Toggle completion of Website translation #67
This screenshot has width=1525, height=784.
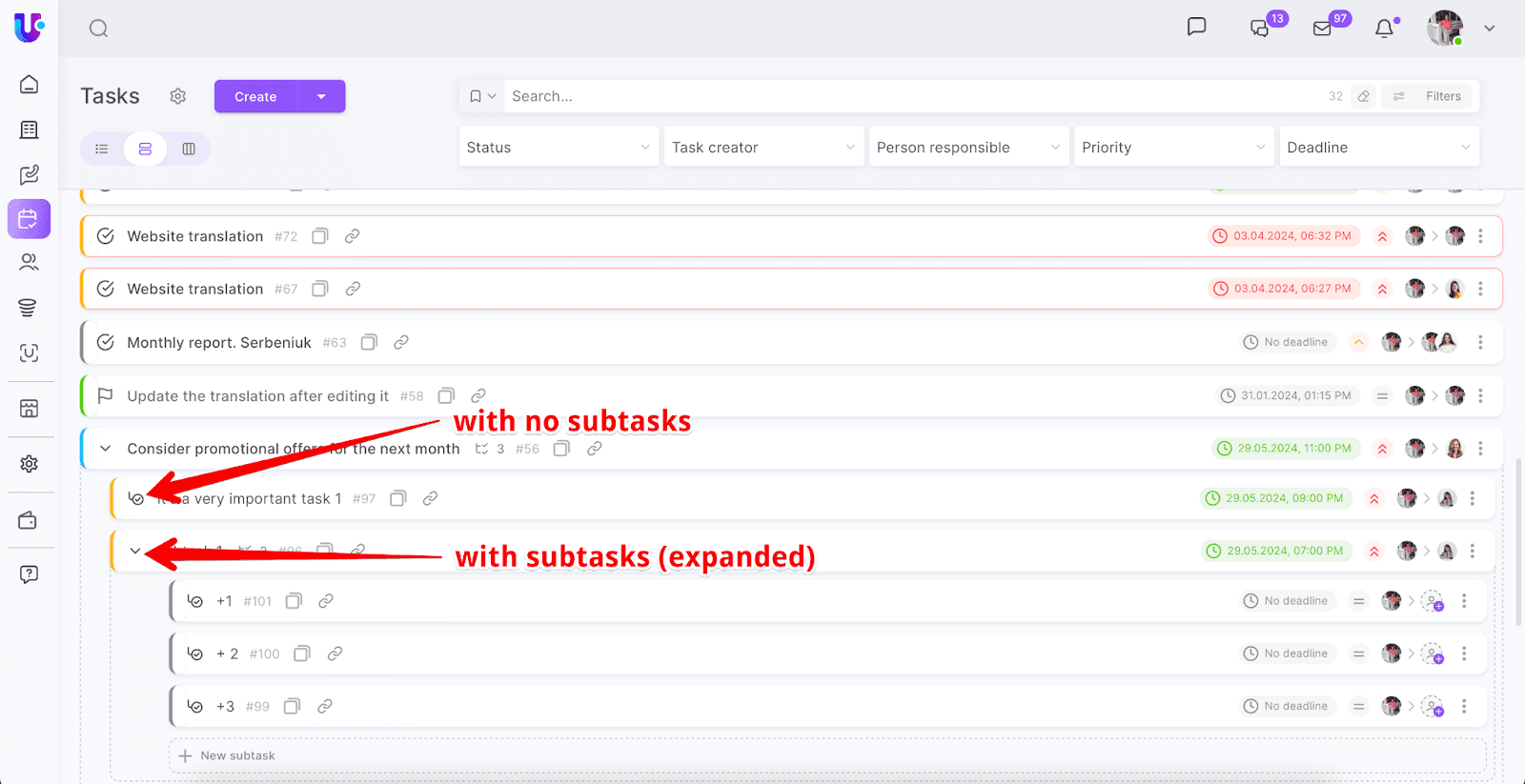point(106,289)
